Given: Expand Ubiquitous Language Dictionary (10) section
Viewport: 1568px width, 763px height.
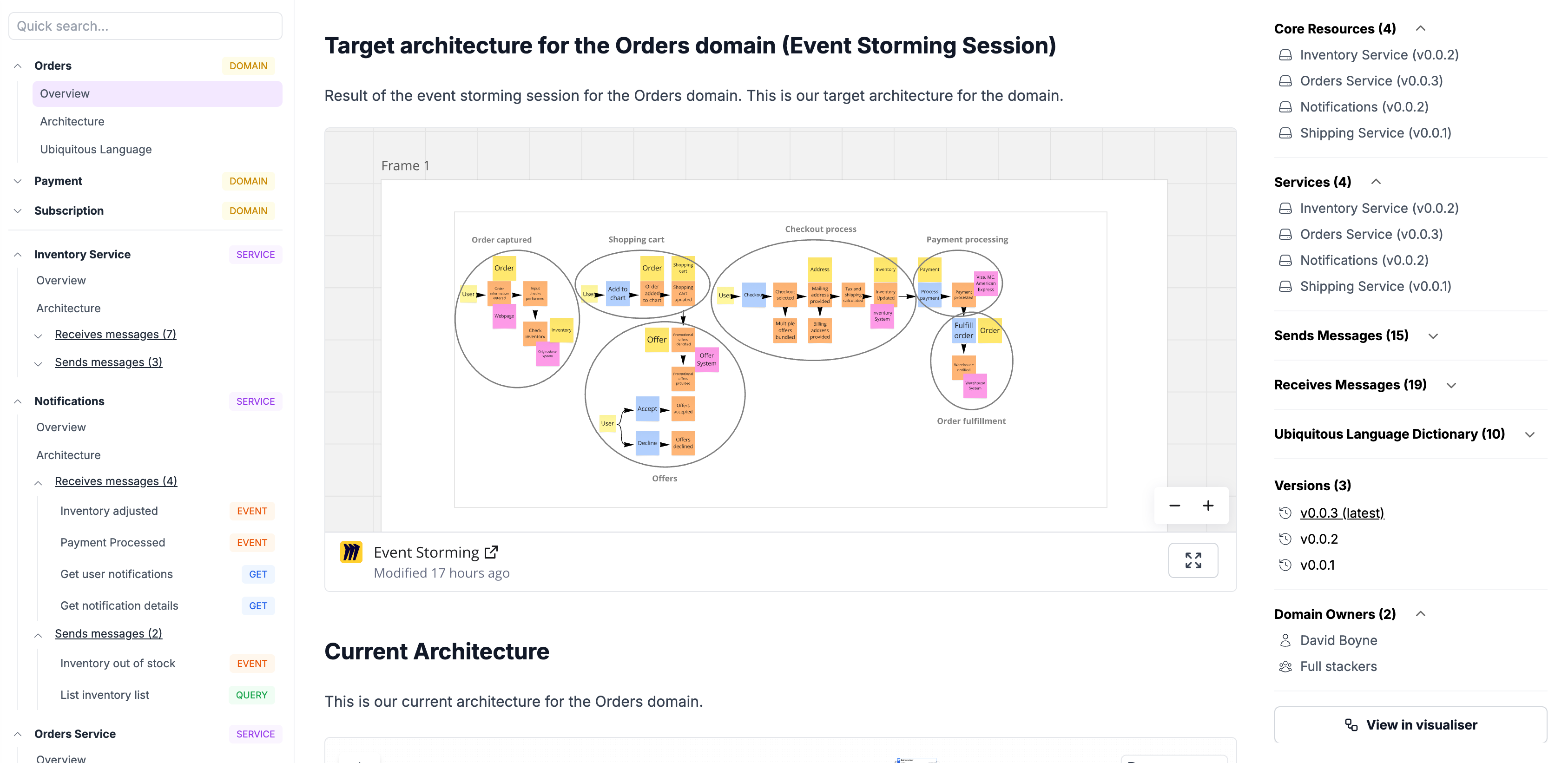Looking at the screenshot, I should (x=1529, y=434).
